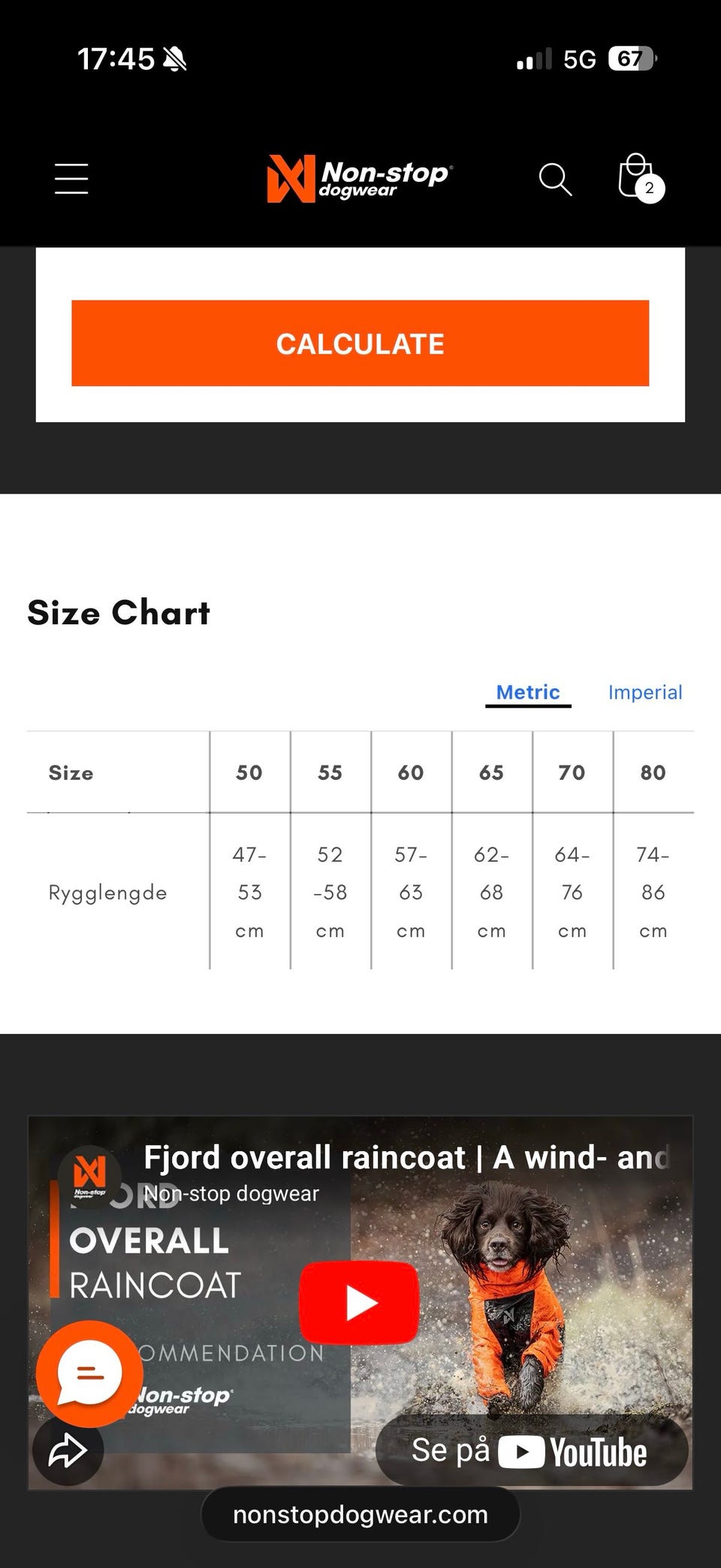Play the Fjord overall raincoat video
721x1568 pixels.
[359, 1303]
